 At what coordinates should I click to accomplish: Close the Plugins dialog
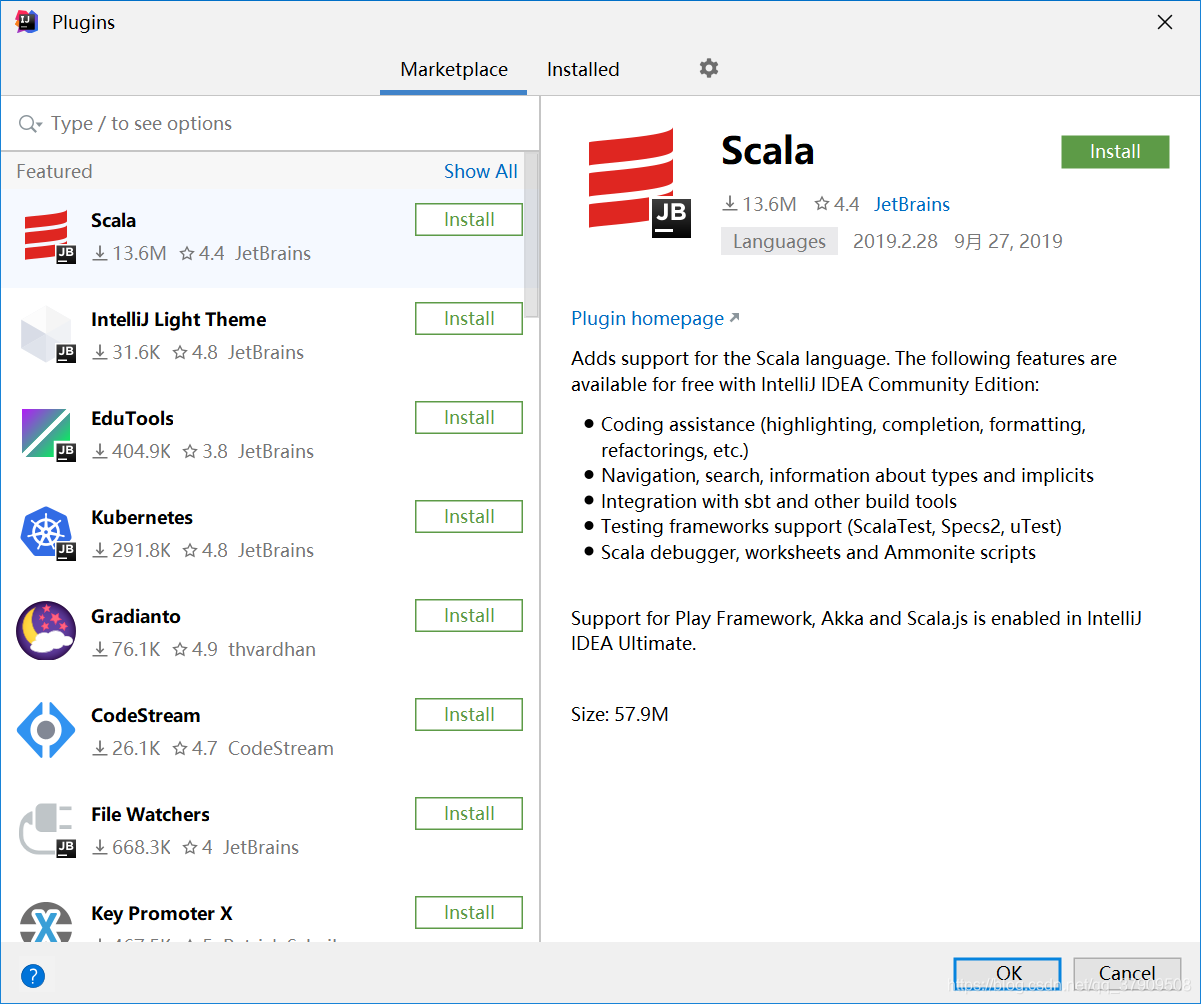tap(1165, 22)
